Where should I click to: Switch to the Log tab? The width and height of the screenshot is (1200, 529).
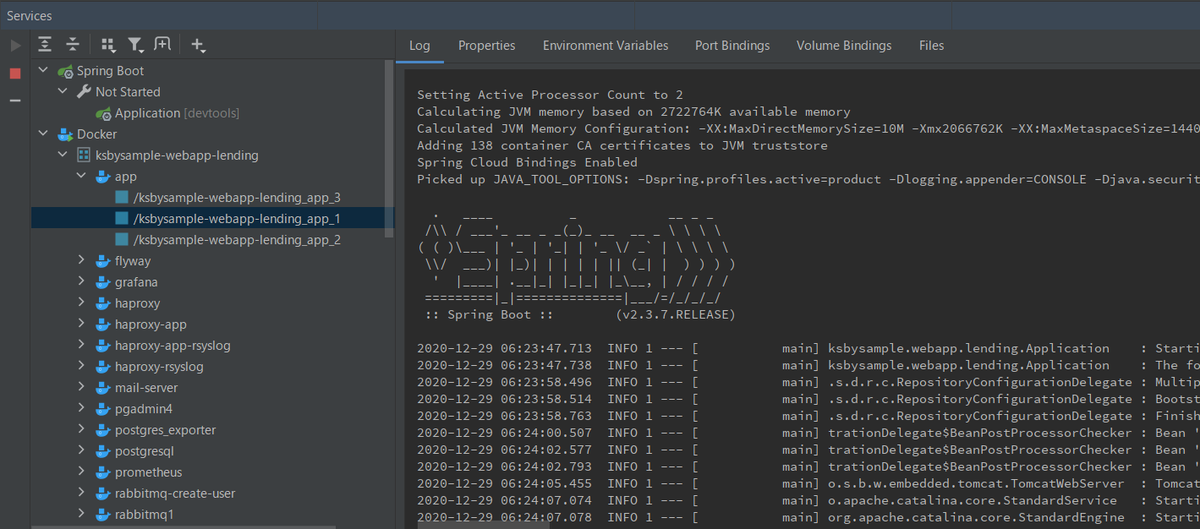tap(420, 45)
